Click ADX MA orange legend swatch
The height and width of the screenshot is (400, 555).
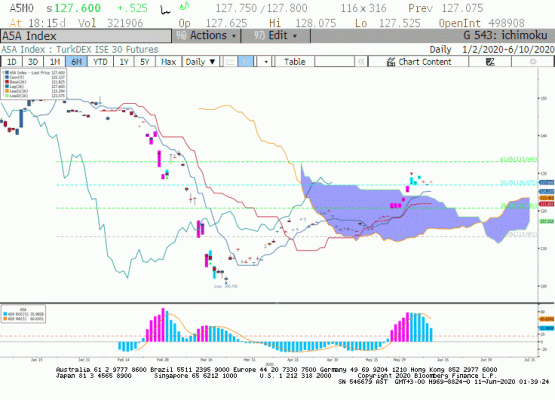point(5,319)
